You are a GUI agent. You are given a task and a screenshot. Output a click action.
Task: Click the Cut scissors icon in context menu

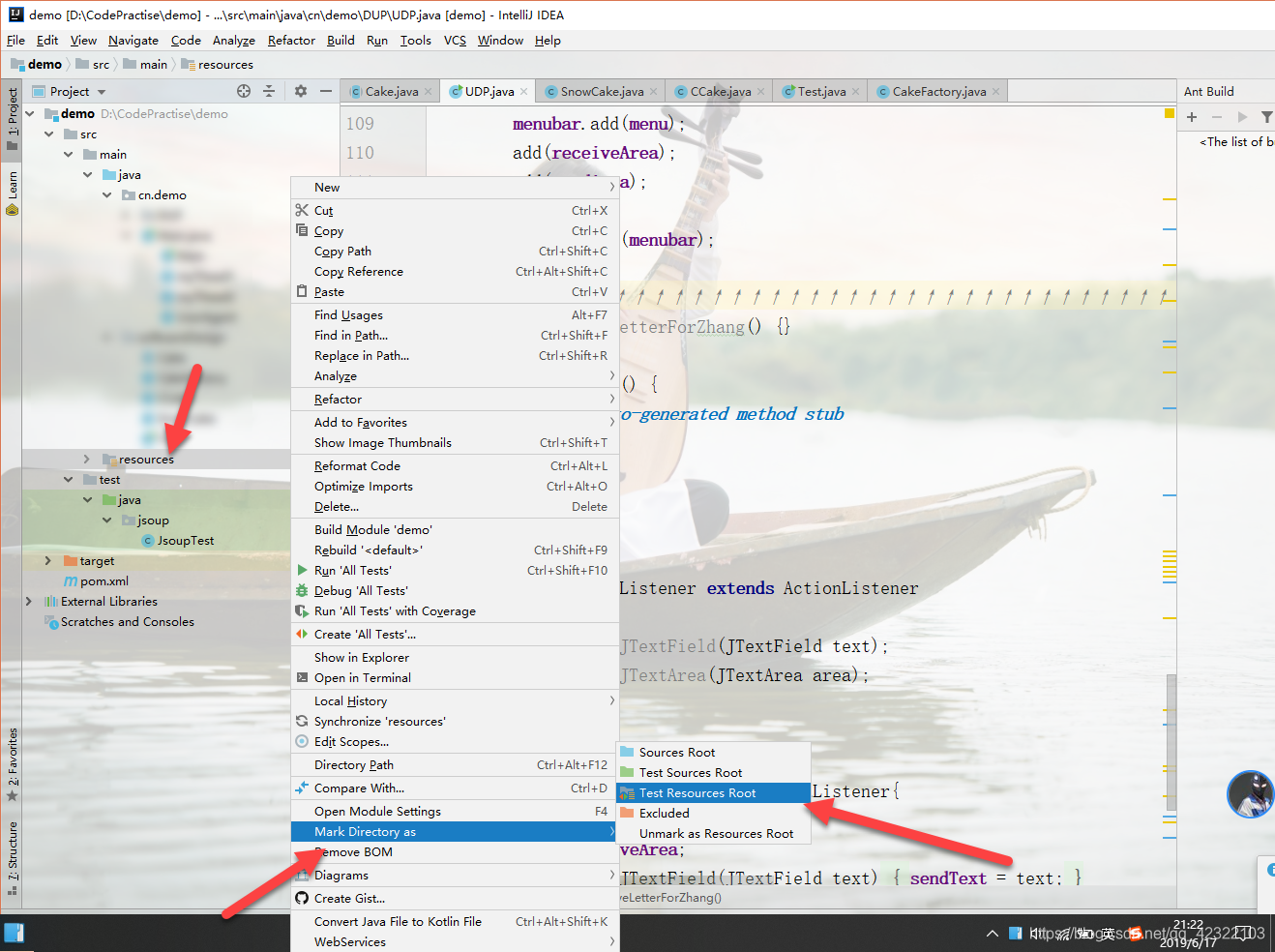(302, 210)
